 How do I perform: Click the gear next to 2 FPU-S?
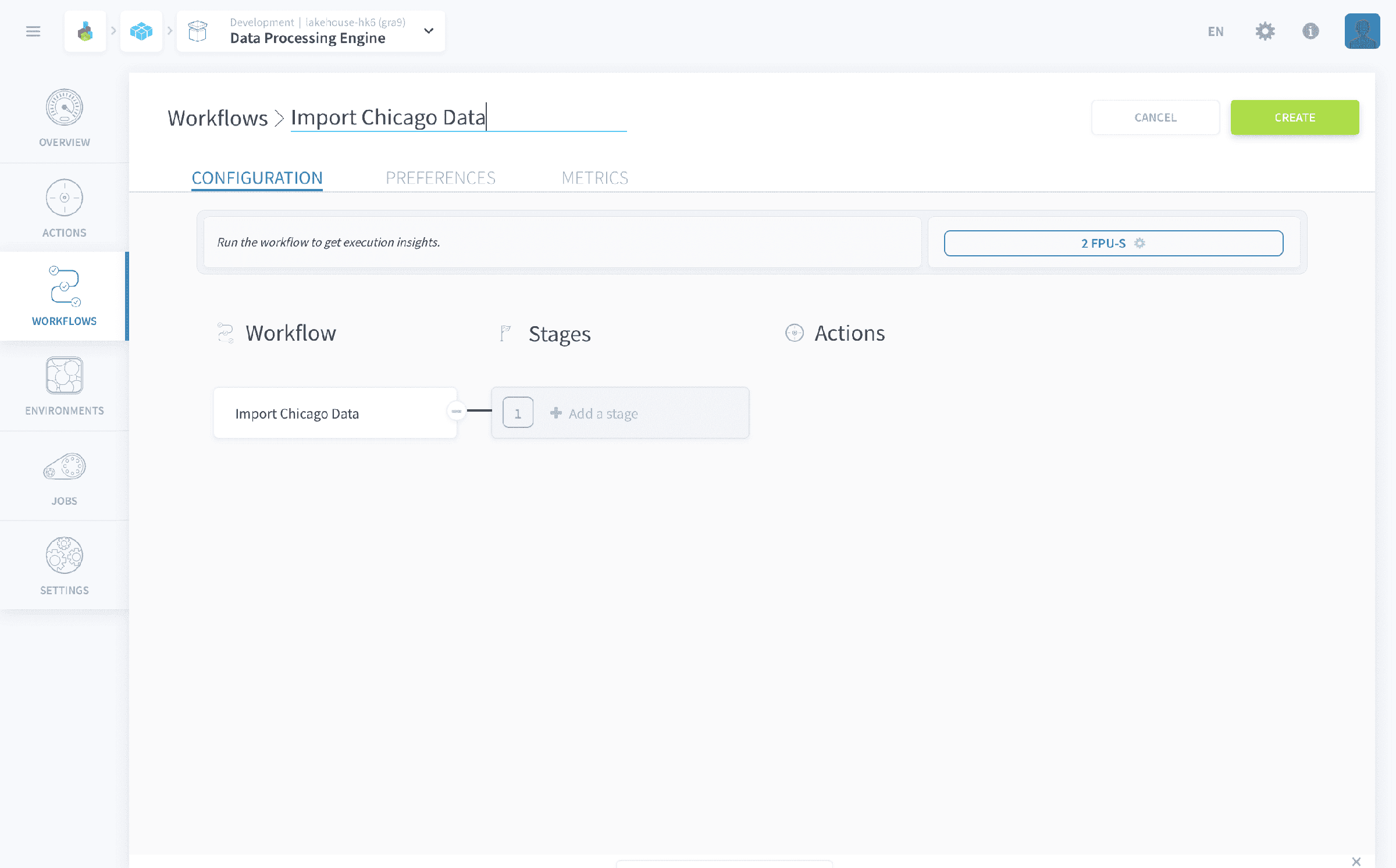coord(1140,243)
